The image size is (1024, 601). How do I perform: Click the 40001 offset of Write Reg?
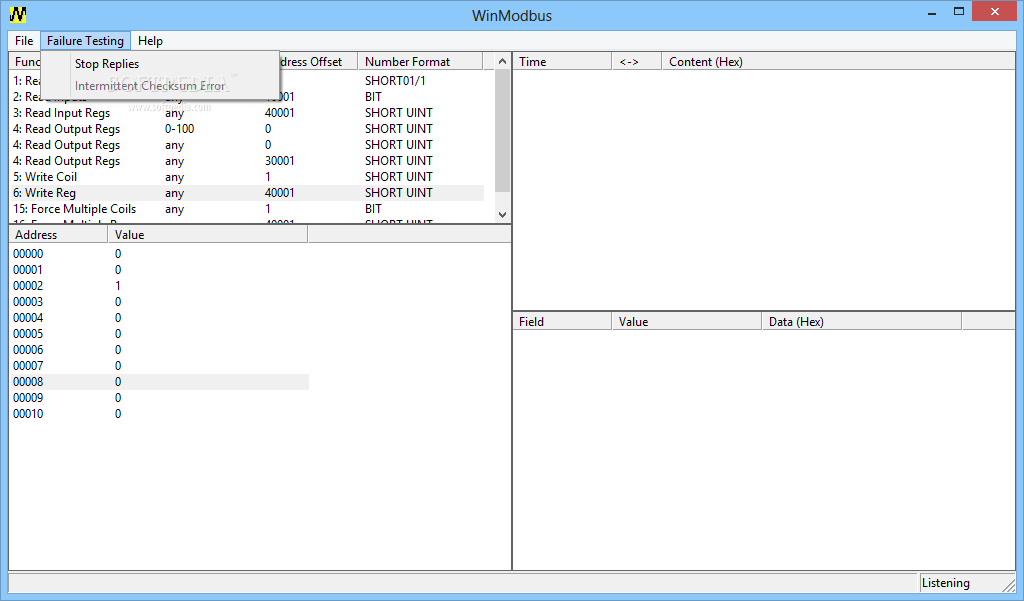[280, 193]
